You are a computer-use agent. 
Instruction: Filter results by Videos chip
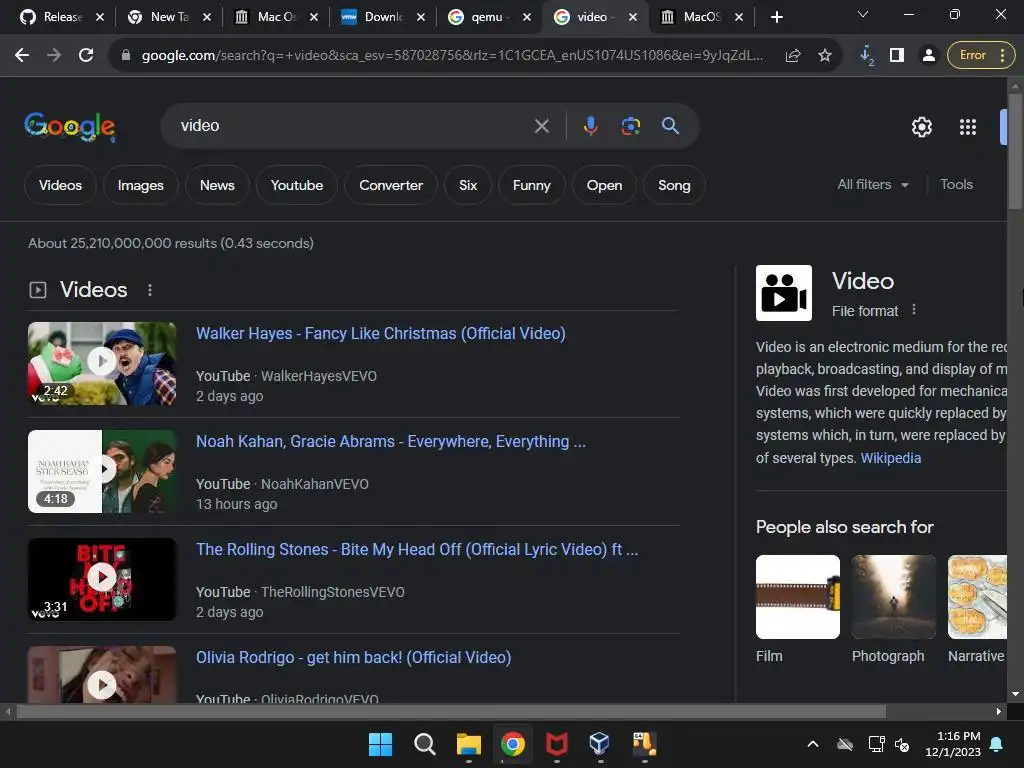[x=60, y=185]
